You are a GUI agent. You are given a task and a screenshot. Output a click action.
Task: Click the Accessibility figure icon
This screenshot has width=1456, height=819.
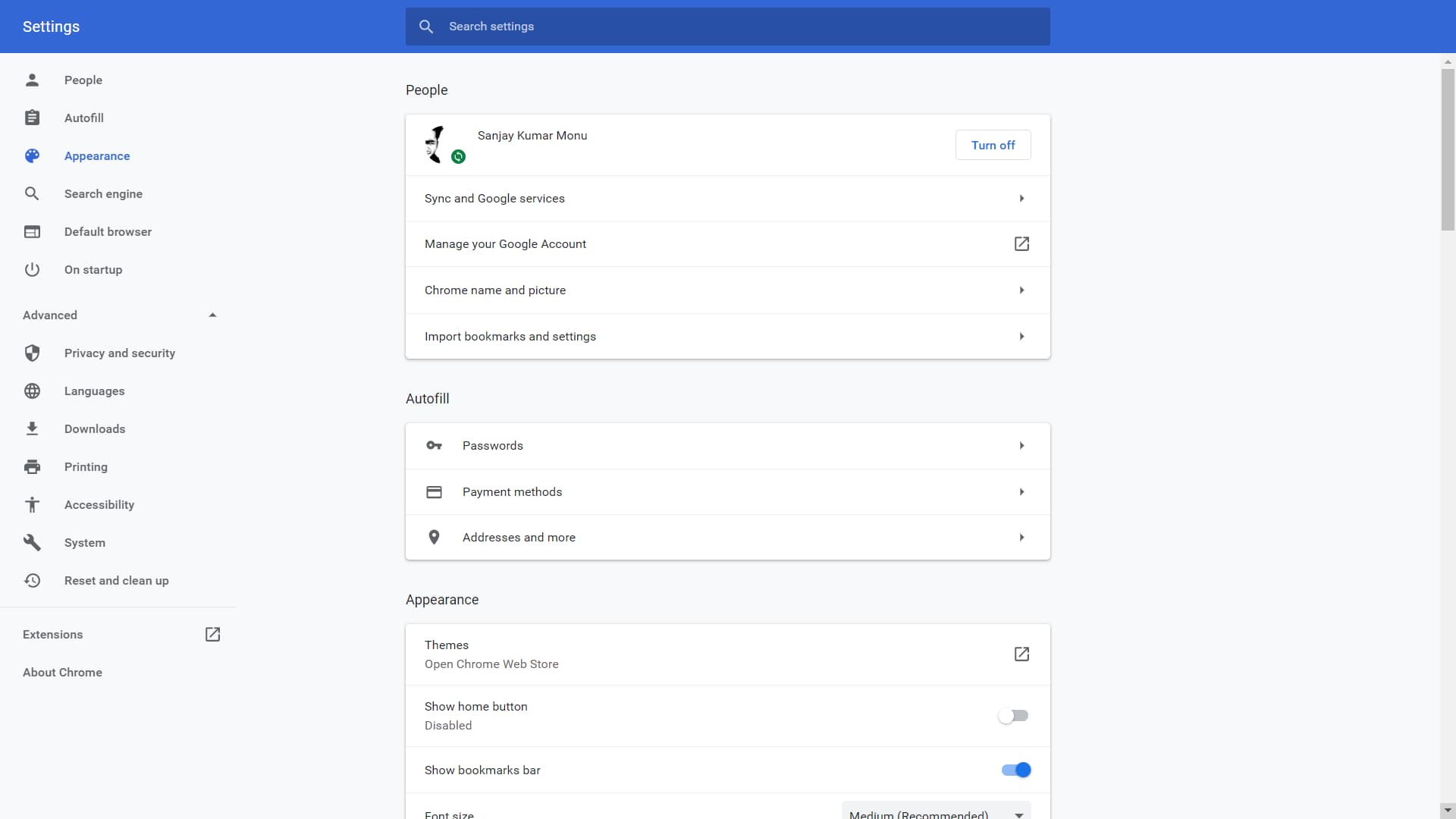(32, 504)
